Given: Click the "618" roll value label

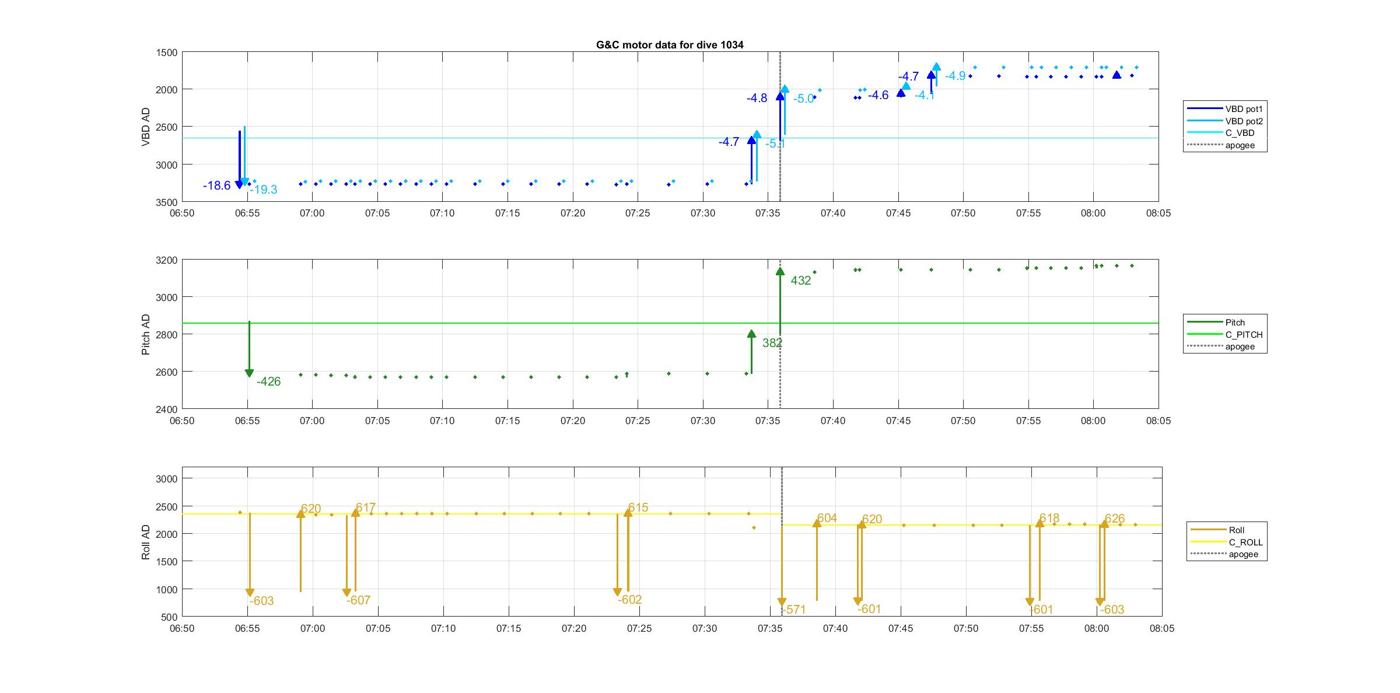Looking at the screenshot, I should pos(1049,519).
